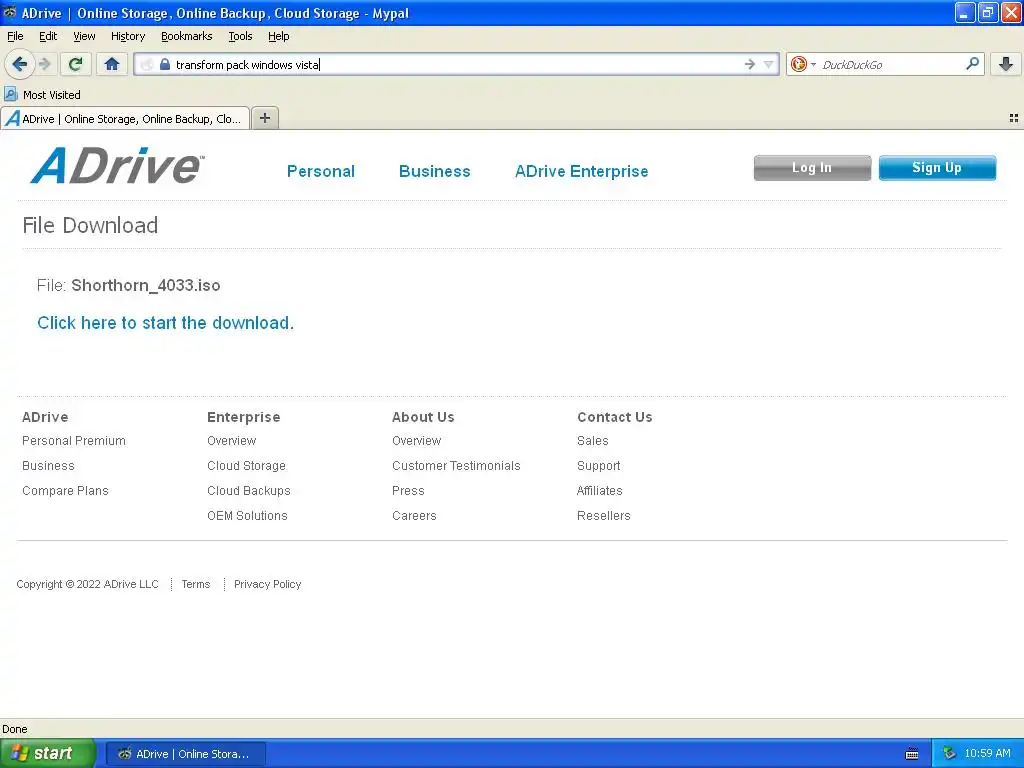This screenshot has height=768, width=1024.
Task: Open the Resellers link
Action: point(603,515)
